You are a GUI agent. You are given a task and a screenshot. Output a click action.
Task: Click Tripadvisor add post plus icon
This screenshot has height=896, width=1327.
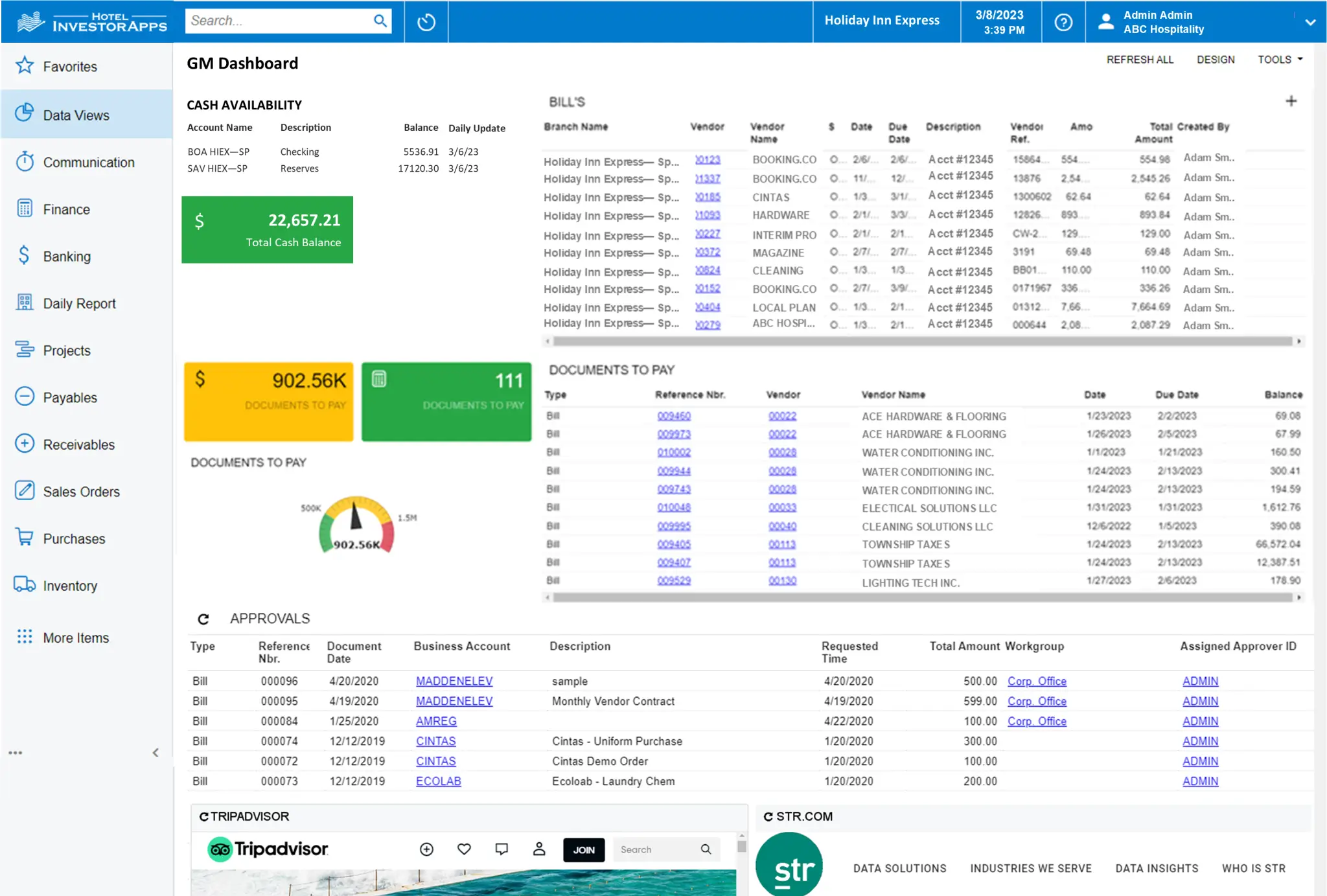426,849
